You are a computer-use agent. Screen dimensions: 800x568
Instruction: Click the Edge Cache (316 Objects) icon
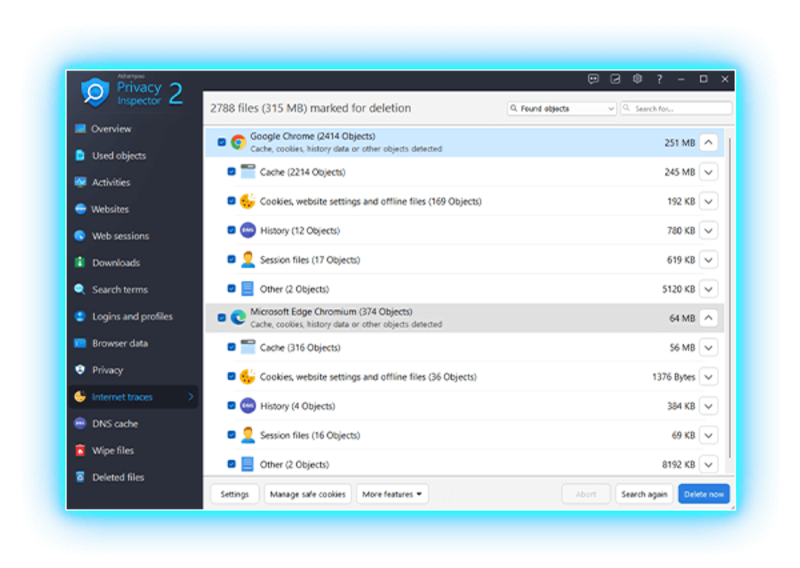pyautogui.click(x=247, y=347)
